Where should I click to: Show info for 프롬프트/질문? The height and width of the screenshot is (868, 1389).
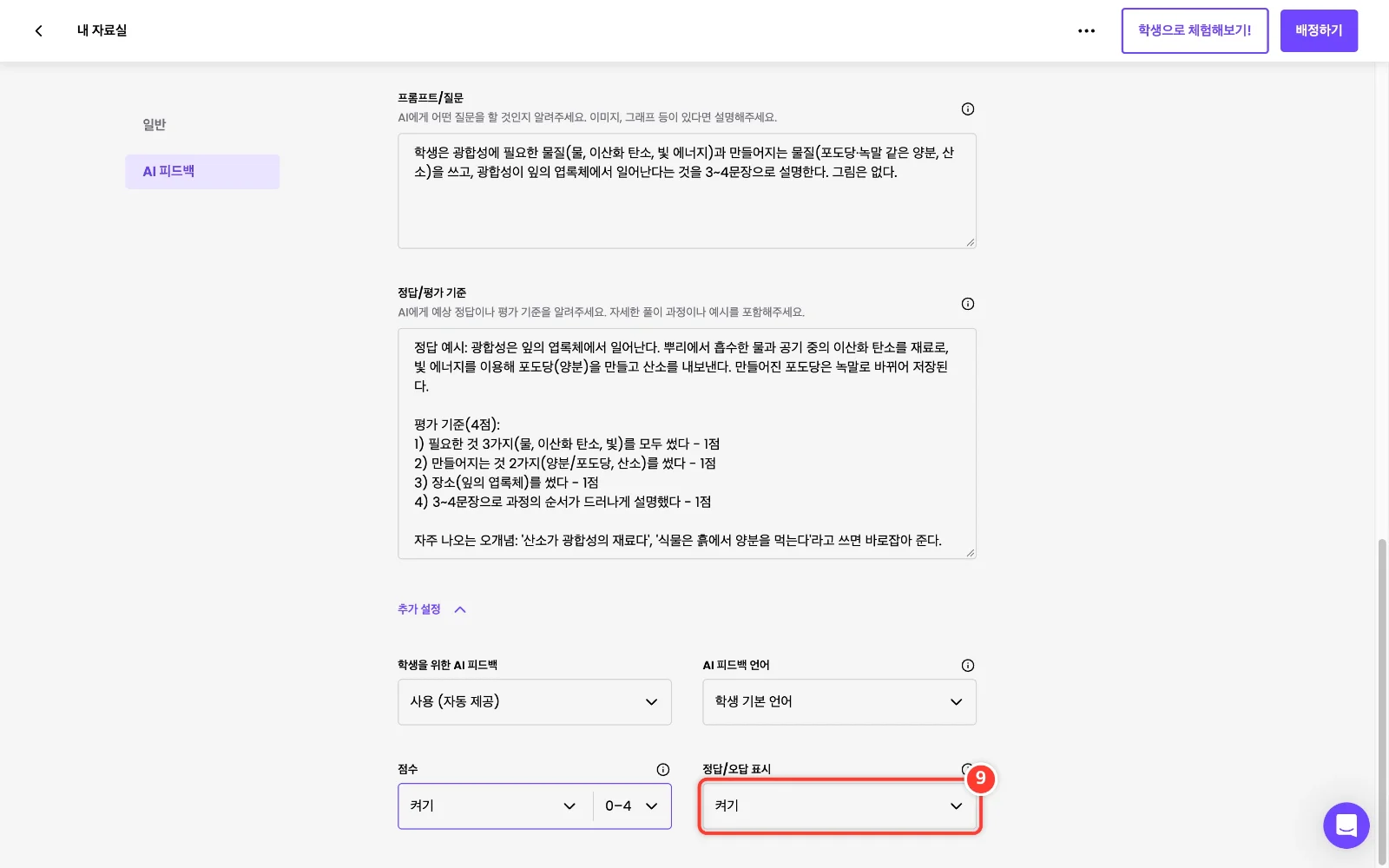pyautogui.click(x=967, y=108)
